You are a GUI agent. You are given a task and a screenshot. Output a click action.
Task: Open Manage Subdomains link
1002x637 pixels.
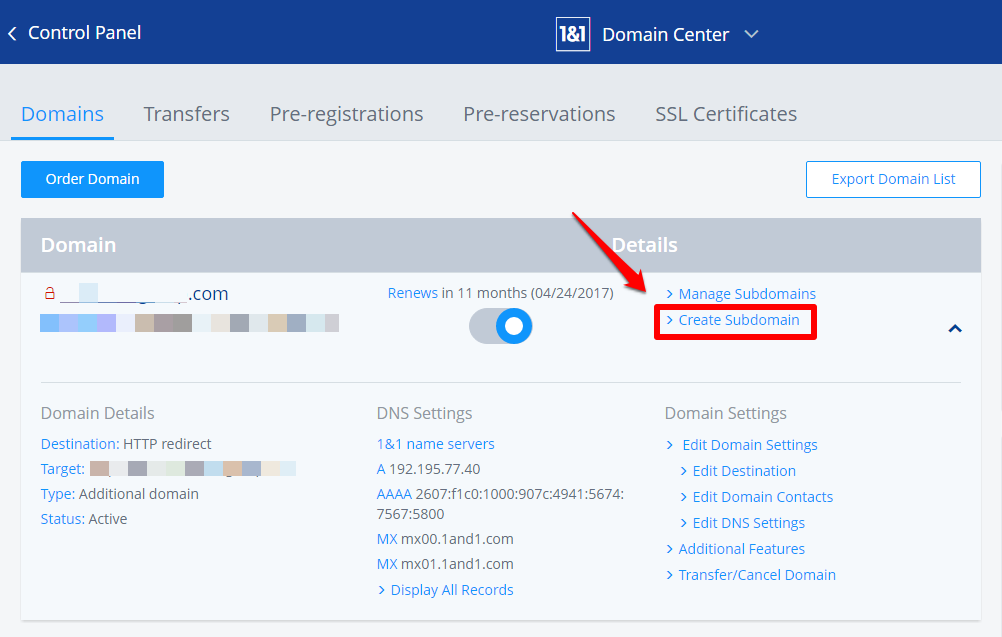pos(747,294)
